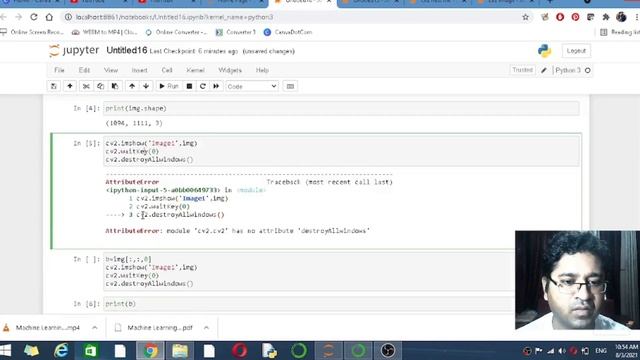640x360 pixels.
Task: Restart kernel and run all icon
Action: (x=216, y=86)
